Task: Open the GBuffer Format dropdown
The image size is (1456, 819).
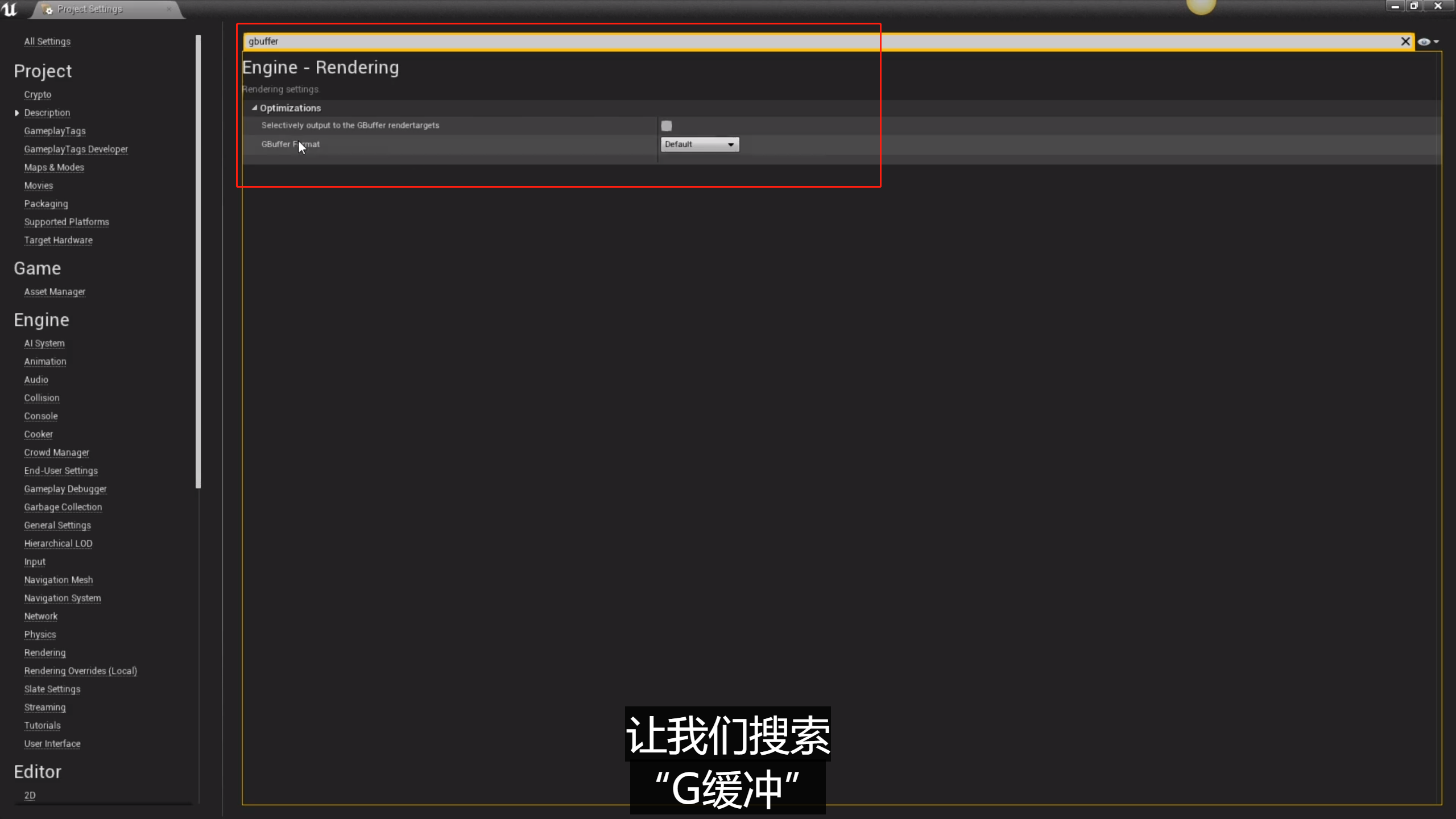Action: coord(700,144)
